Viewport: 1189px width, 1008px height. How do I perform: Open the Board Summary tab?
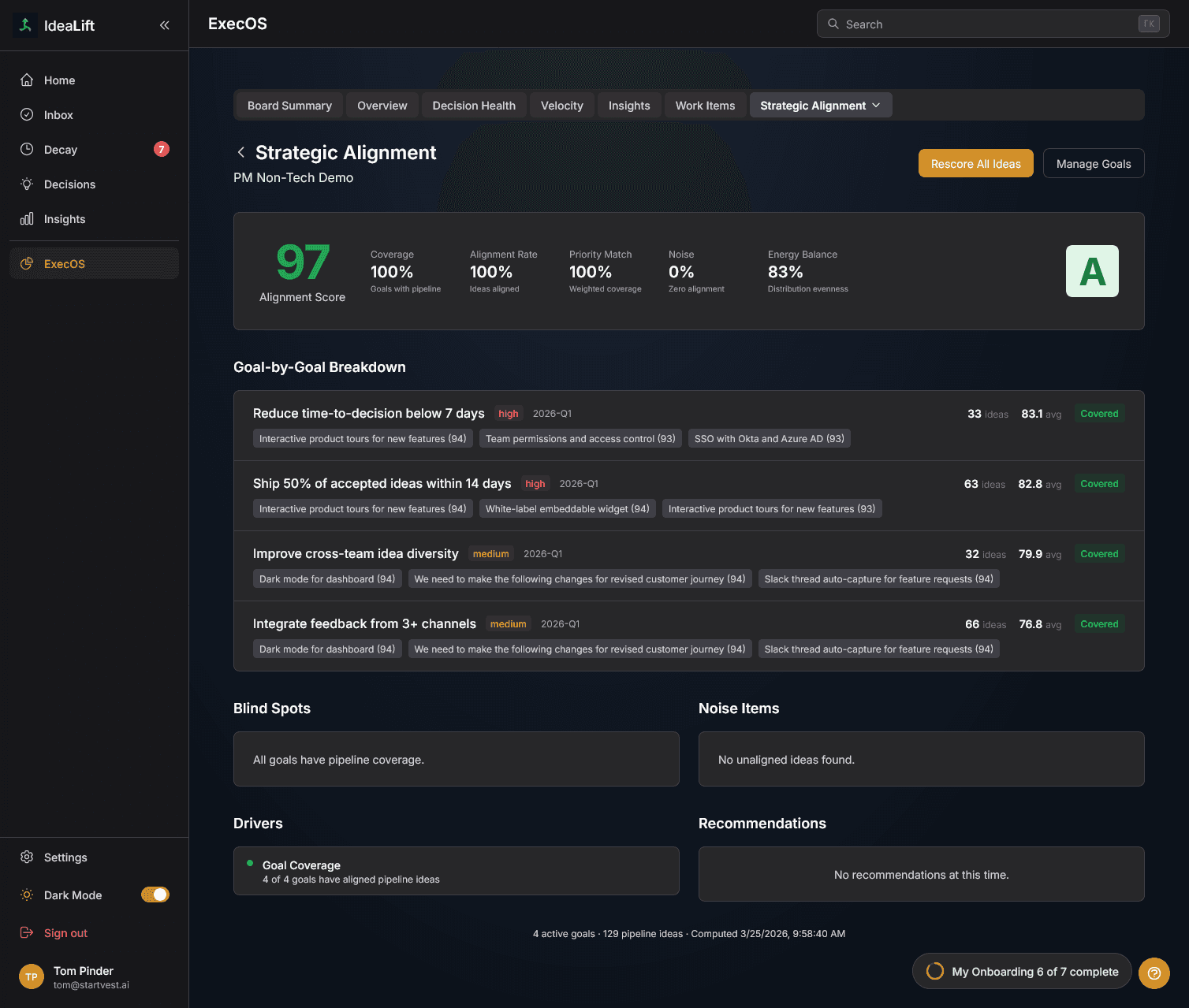pos(289,106)
